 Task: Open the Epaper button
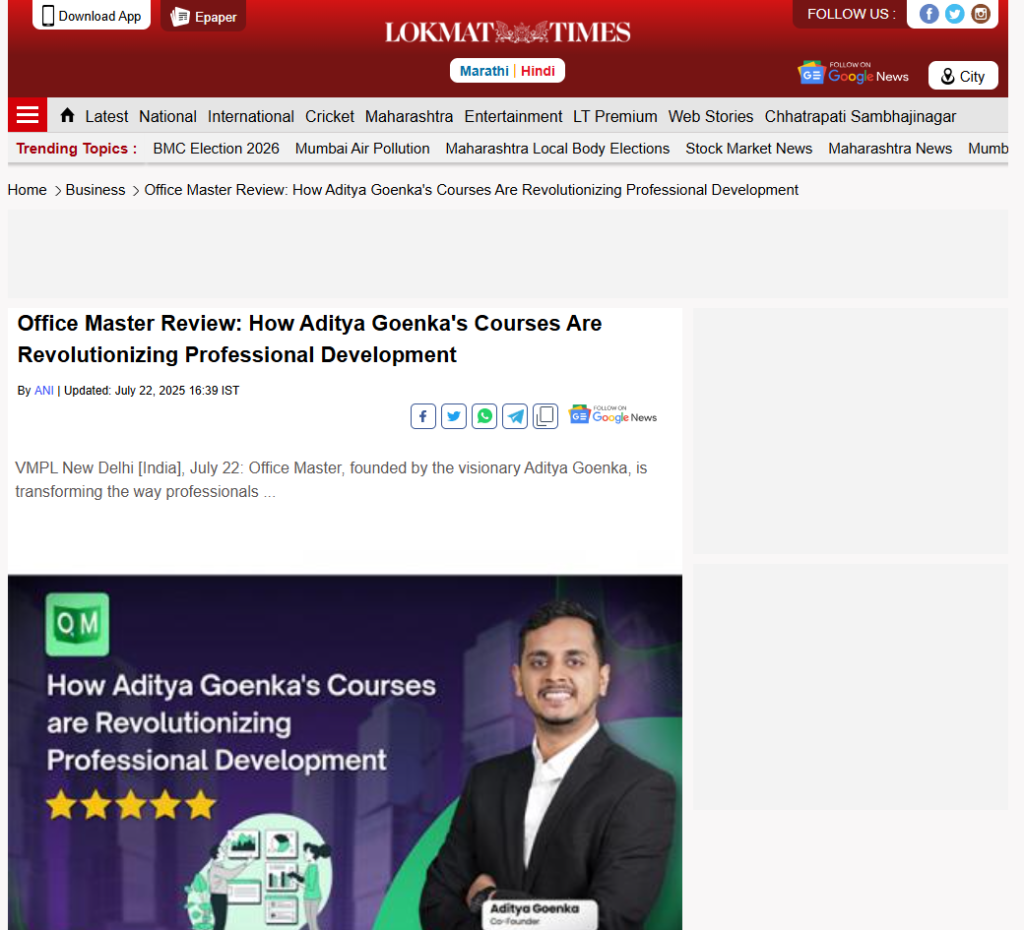point(203,16)
